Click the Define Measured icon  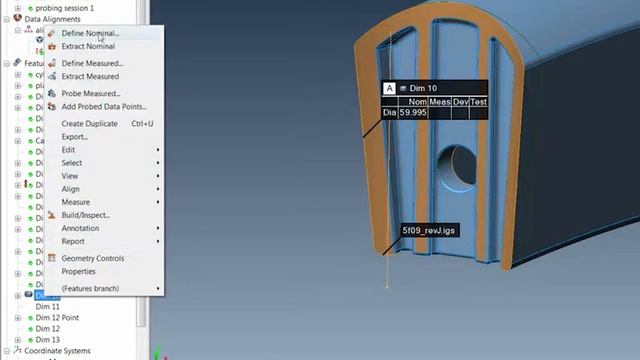[52, 64]
